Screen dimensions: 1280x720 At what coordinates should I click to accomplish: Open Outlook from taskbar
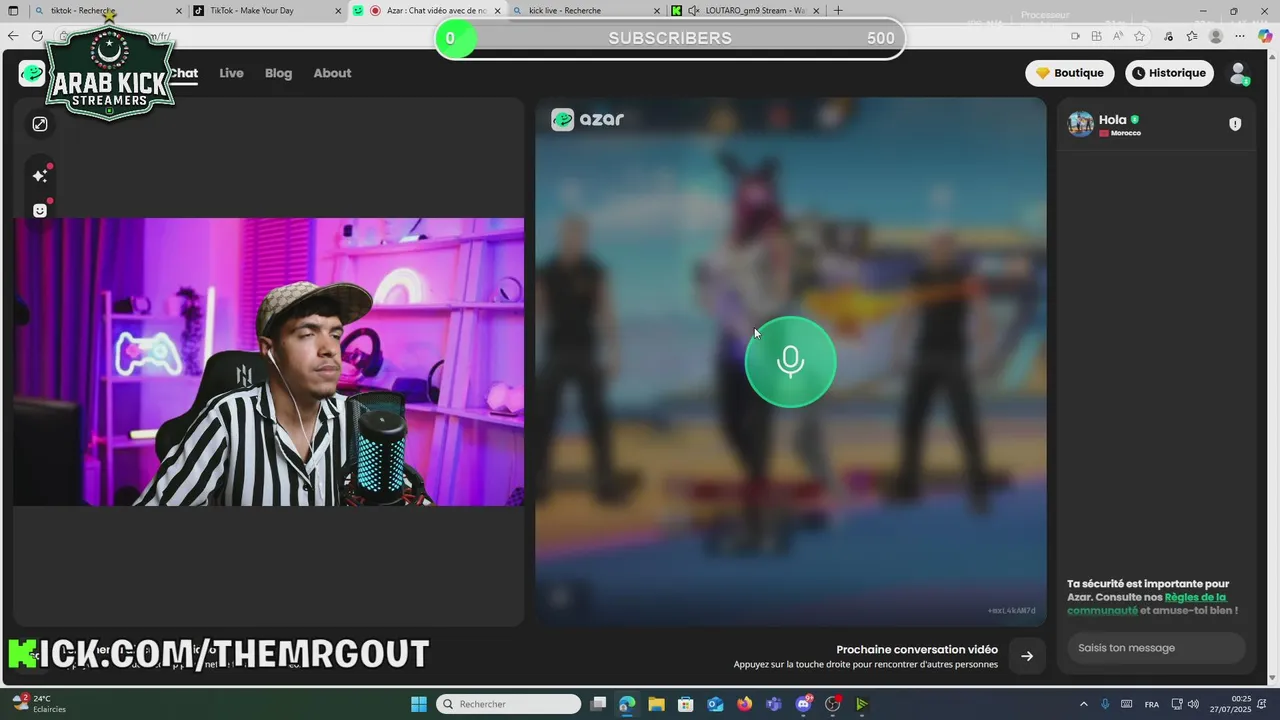[x=715, y=704]
